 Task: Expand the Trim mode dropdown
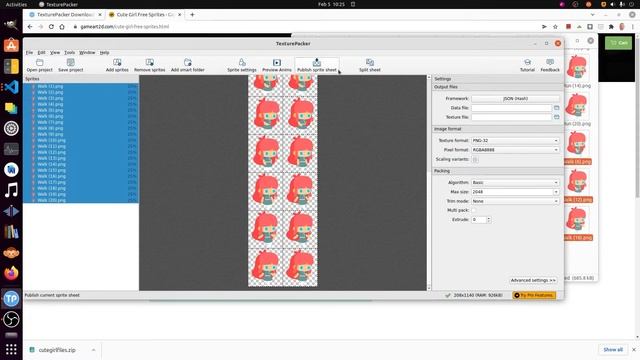pos(515,201)
